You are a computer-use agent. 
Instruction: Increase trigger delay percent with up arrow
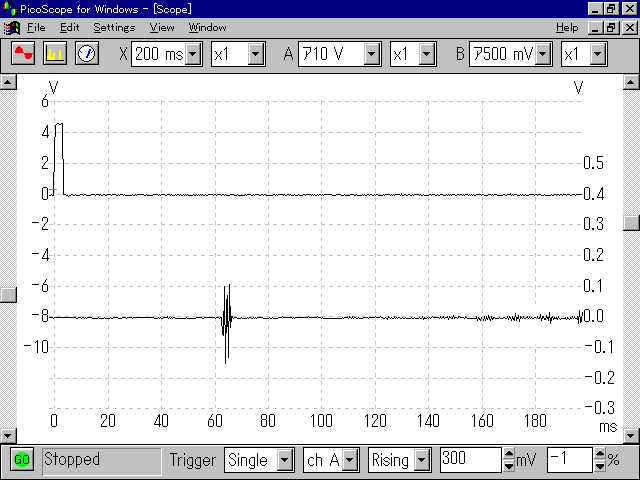click(600, 454)
